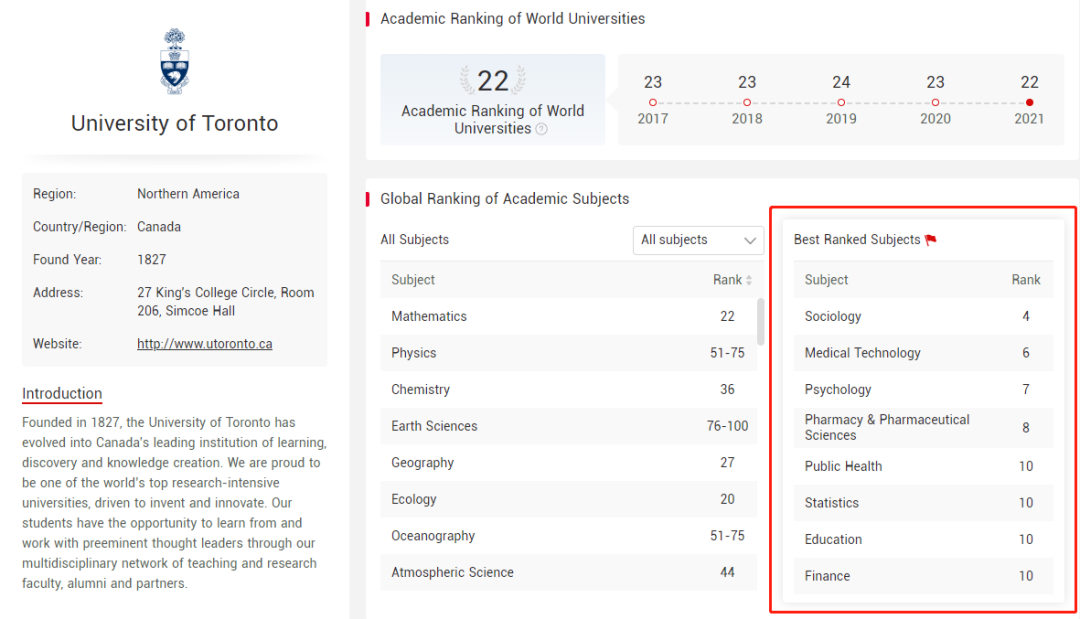Click the Subject header in All Subjects table
The image size is (1080, 619).
click(413, 280)
